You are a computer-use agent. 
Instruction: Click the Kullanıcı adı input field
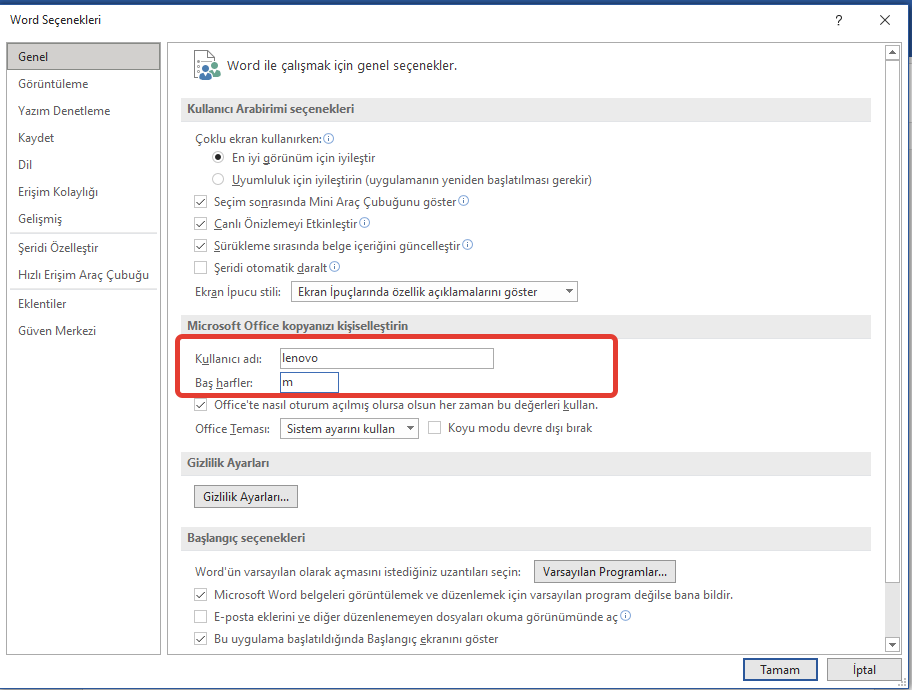tap(387, 358)
